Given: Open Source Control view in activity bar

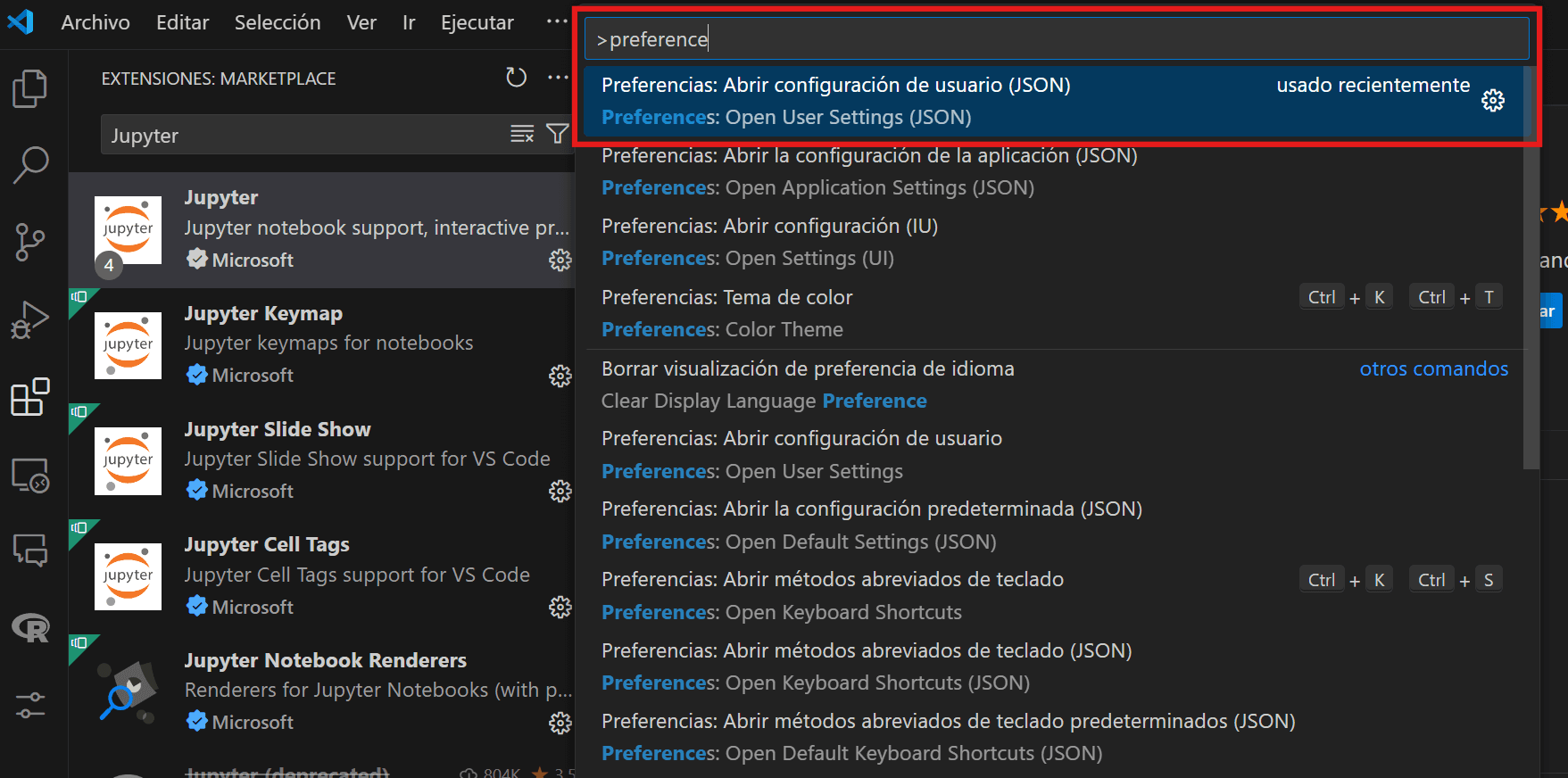Looking at the screenshot, I should [30, 242].
